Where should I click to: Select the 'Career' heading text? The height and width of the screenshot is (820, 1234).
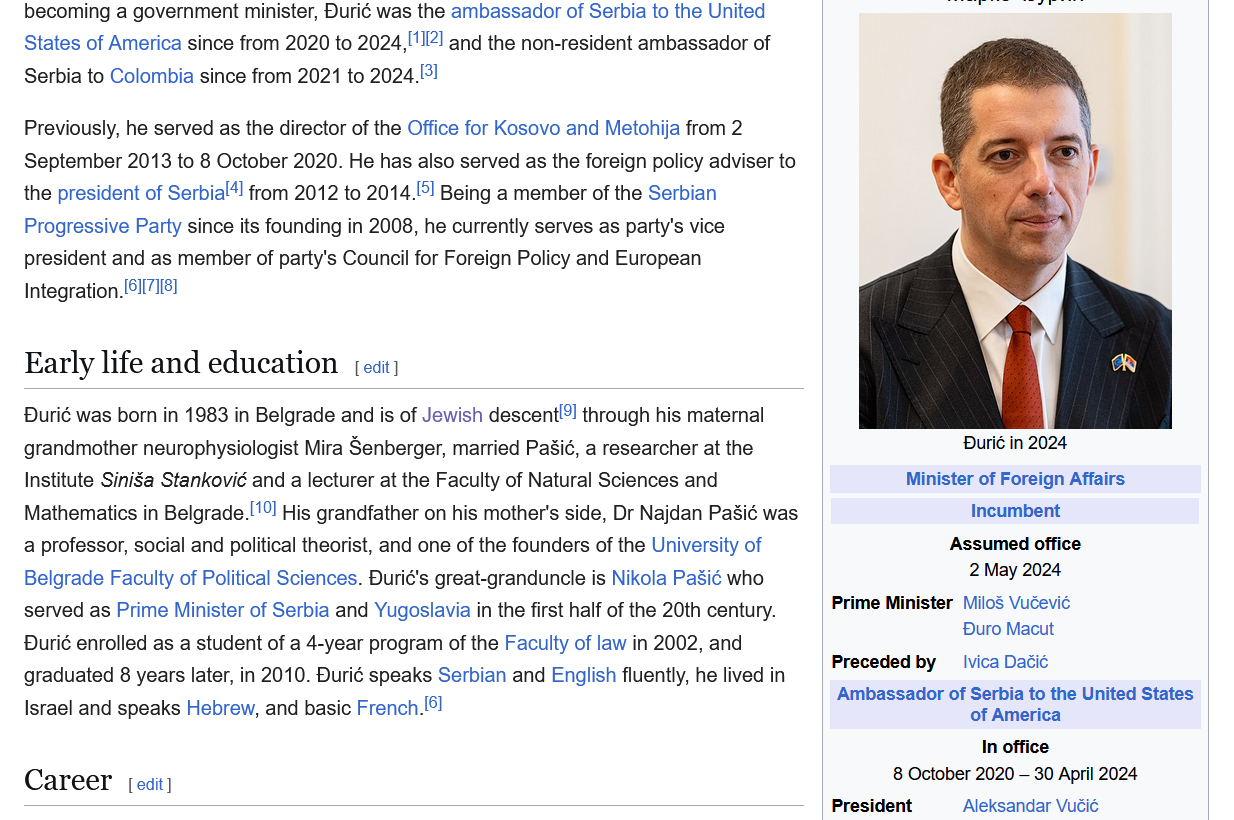click(68, 780)
